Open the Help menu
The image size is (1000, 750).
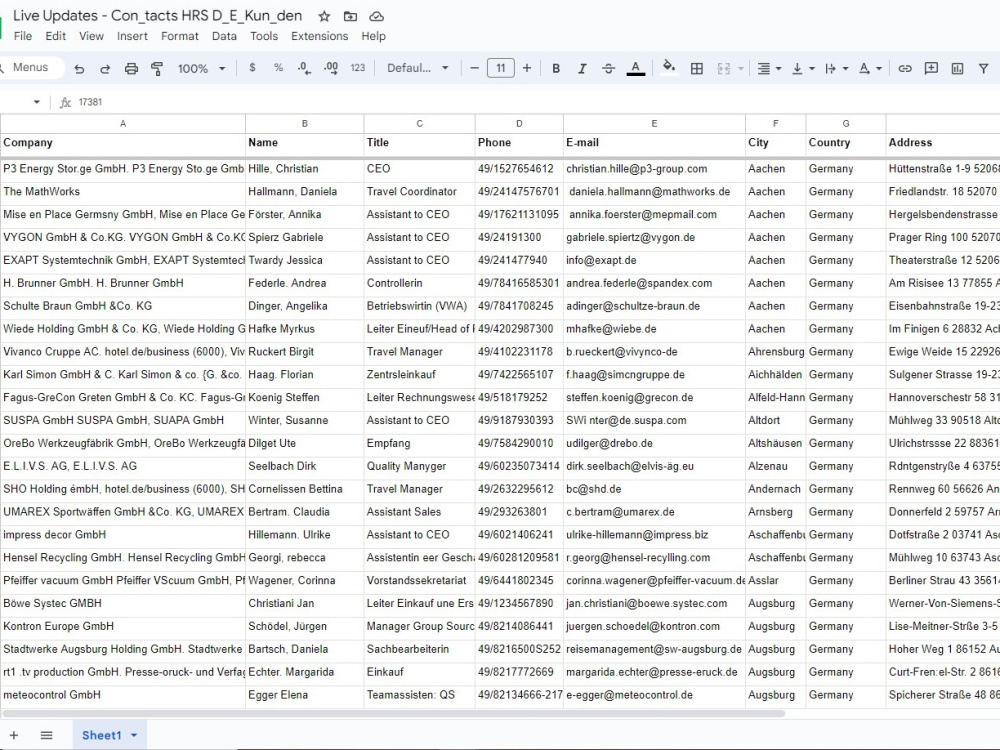pos(373,36)
